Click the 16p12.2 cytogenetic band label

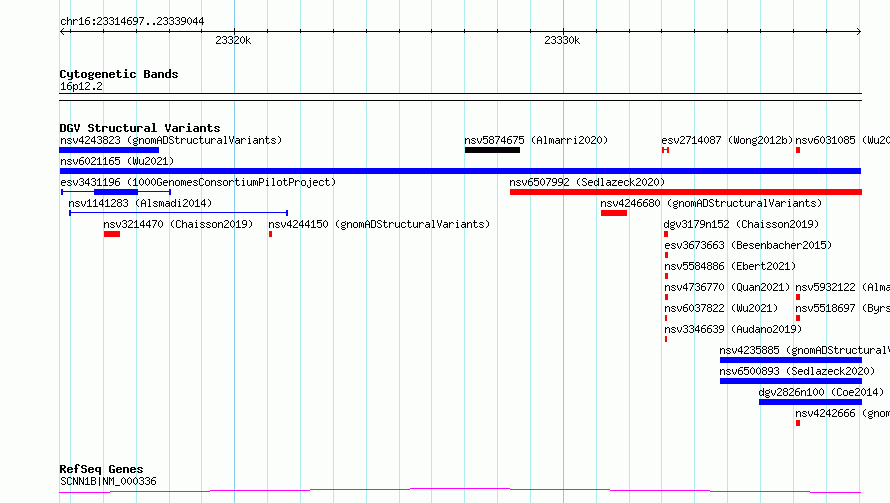81,86
